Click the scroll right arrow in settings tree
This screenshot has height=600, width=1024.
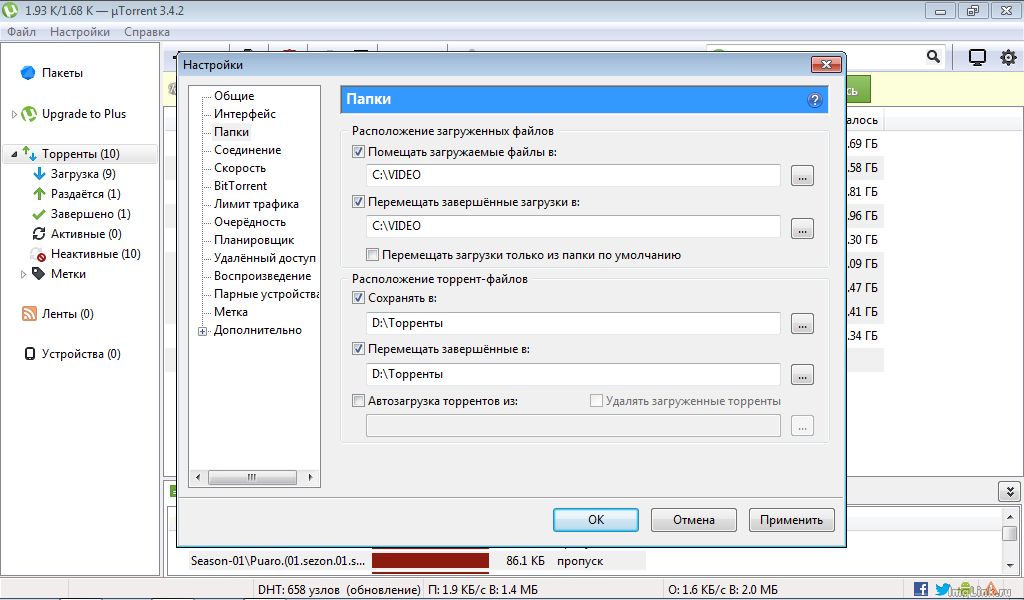pyautogui.click(x=310, y=477)
